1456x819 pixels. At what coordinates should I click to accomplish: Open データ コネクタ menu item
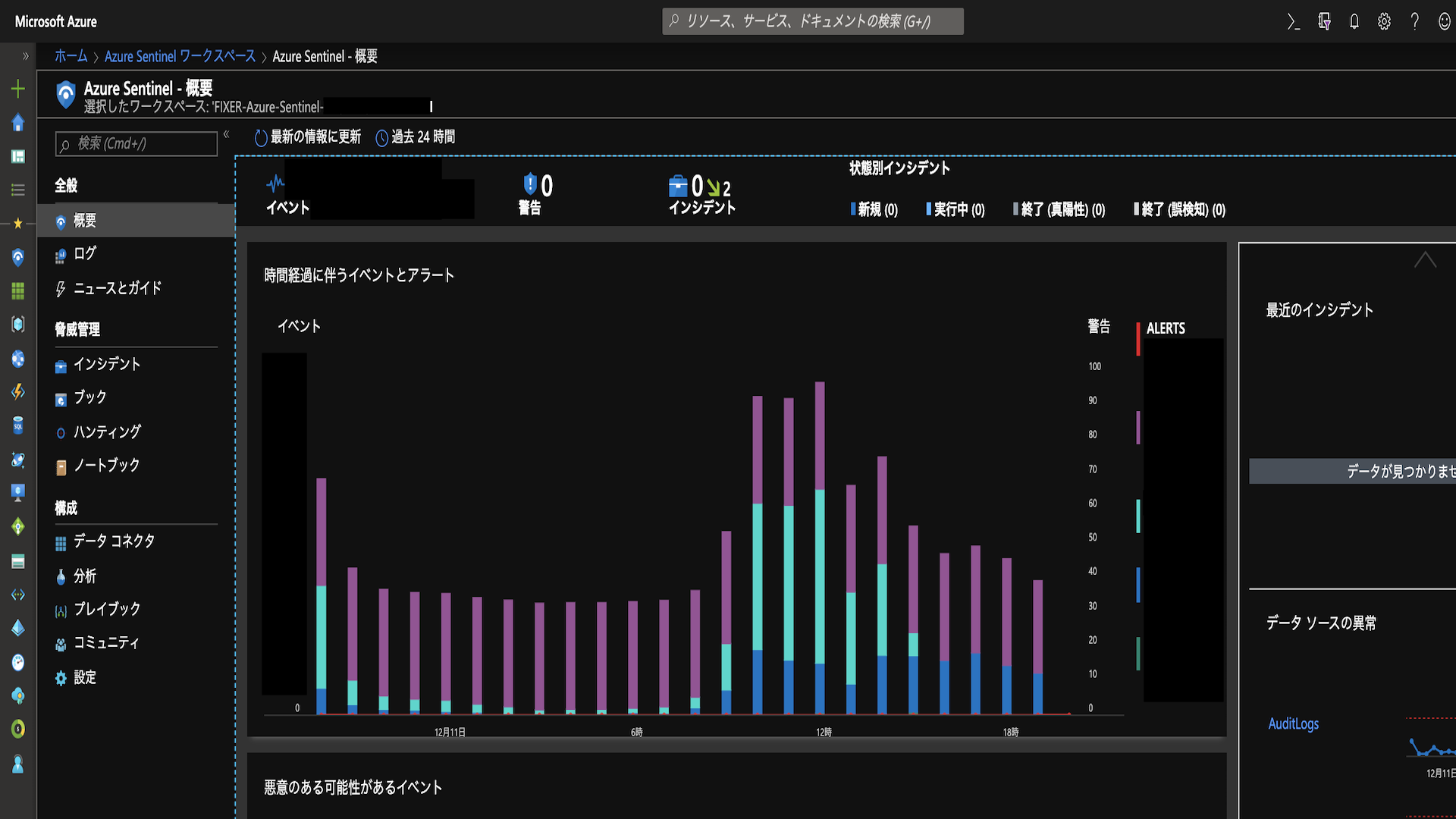coord(114,541)
